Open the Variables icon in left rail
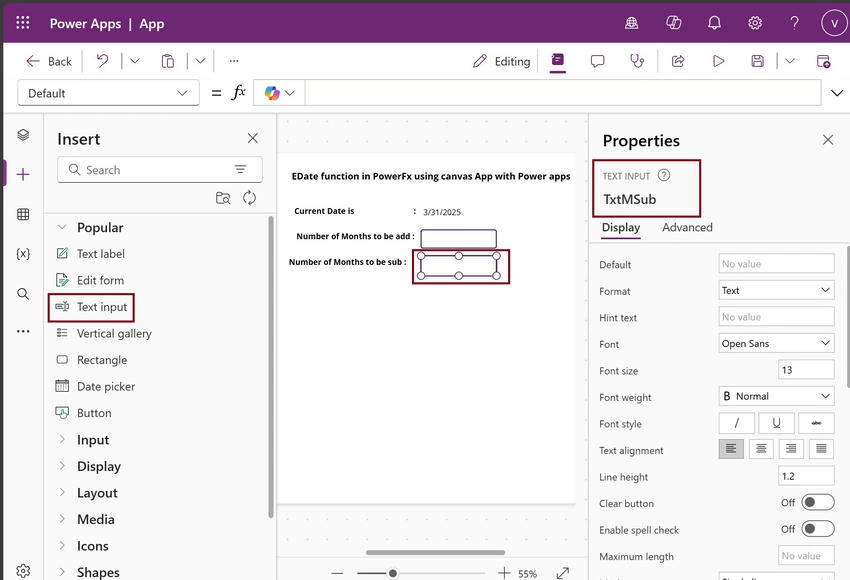This screenshot has width=850, height=580. pyautogui.click(x=23, y=254)
